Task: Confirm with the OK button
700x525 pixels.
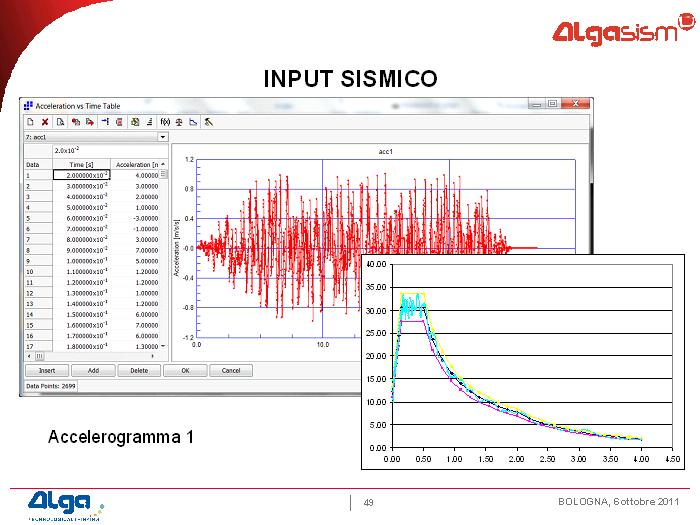Action: 185,370
